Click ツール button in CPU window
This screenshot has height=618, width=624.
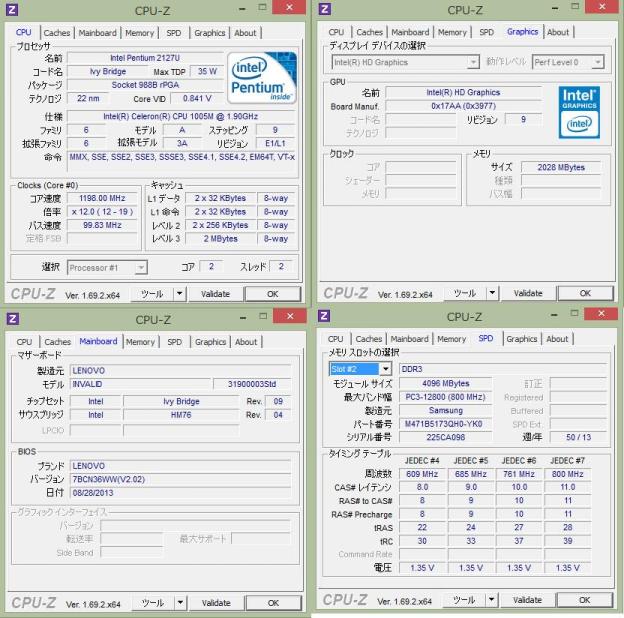(x=152, y=294)
